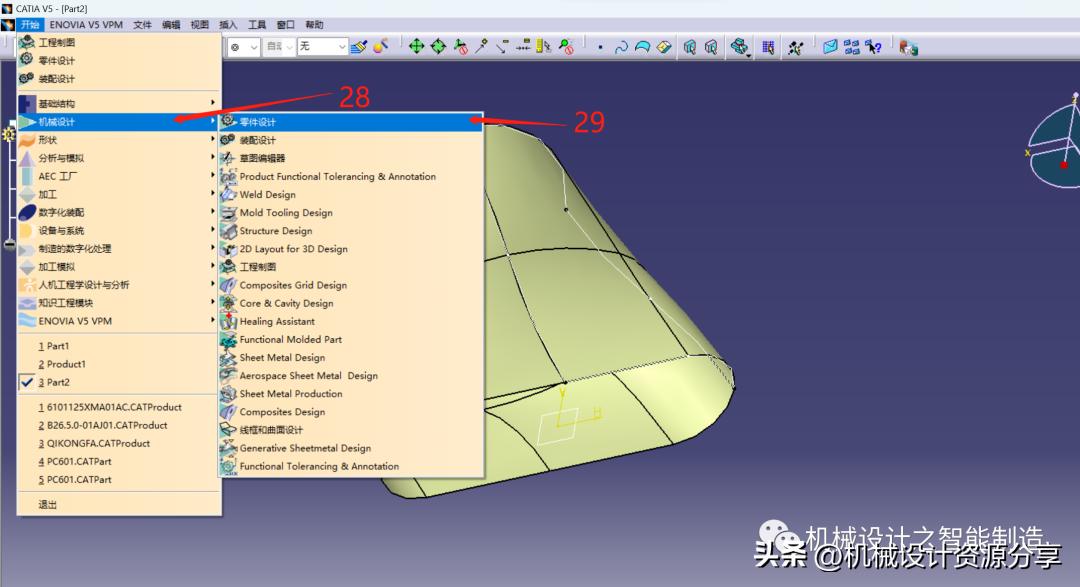1080x587 pixels.
Task: Choose 零件设计 in the 机械设计 submenu
Action: pyautogui.click(x=257, y=122)
